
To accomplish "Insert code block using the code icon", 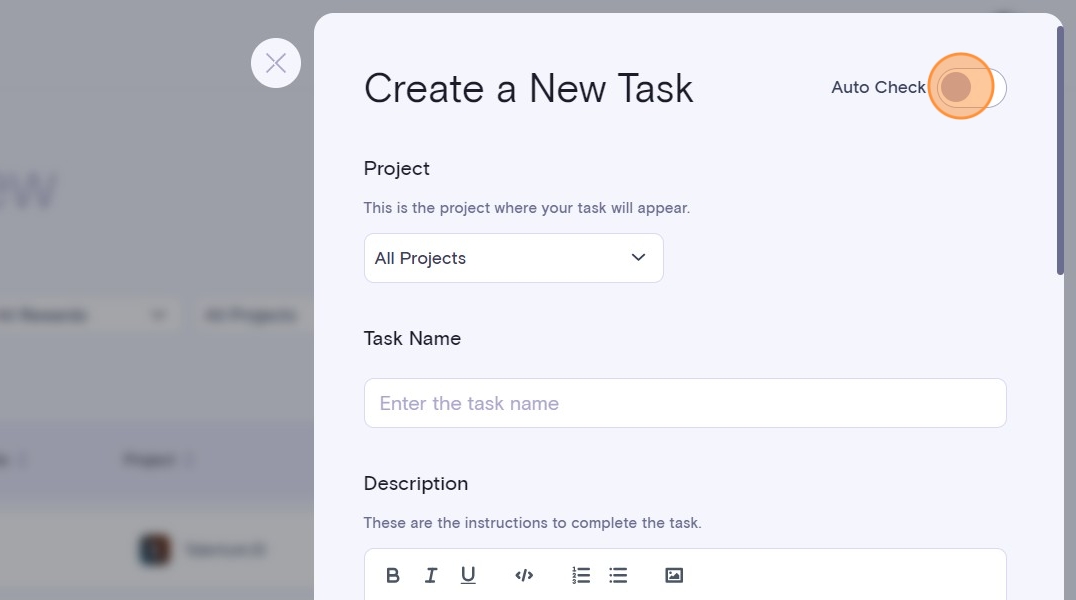I will pos(524,575).
